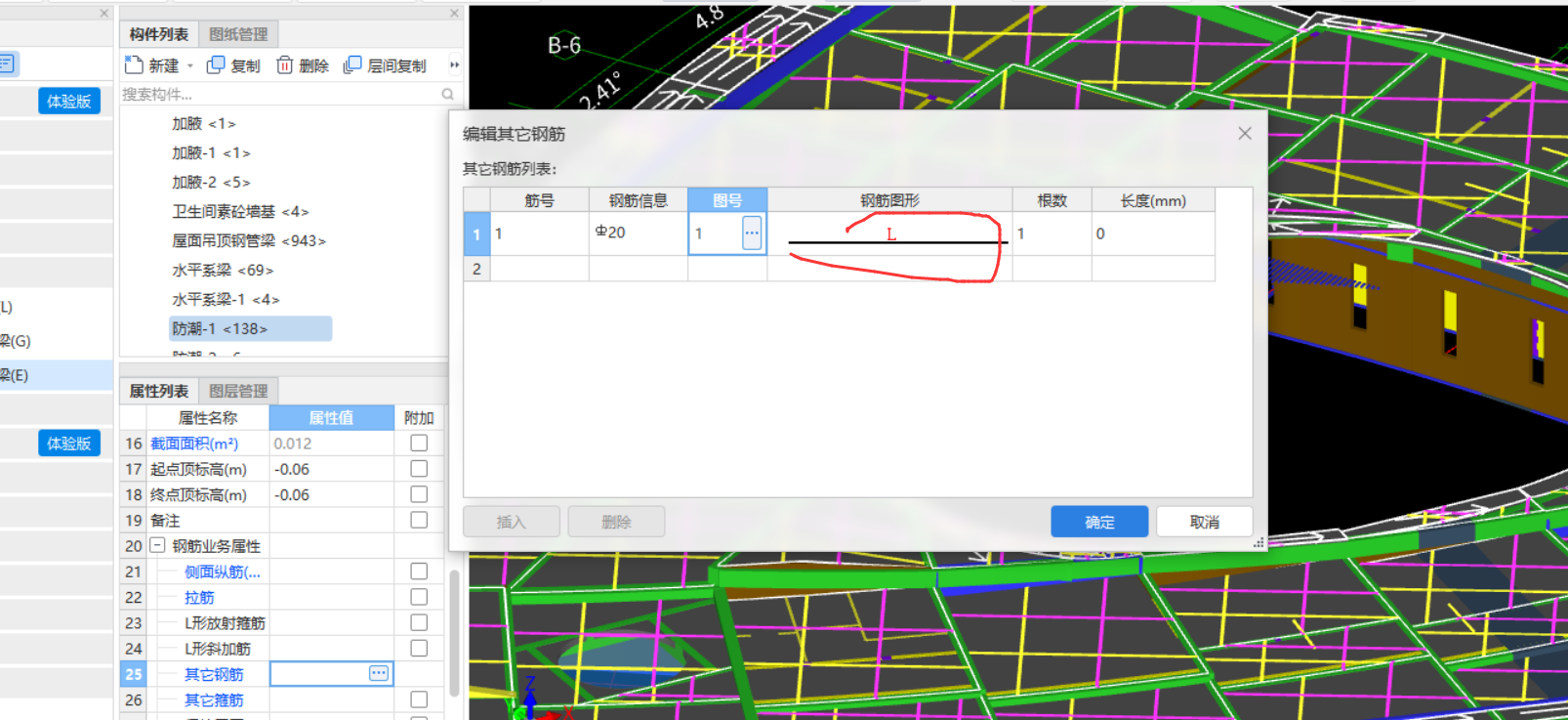Viewport: 1568px width, 720px height.
Task: Switch to the 图层管理 tab
Action: click(x=238, y=391)
